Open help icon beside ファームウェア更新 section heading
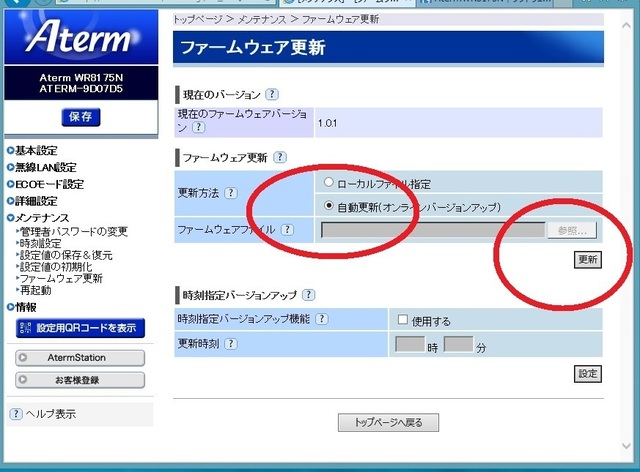Image resolution: width=640 pixels, height=472 pixels. click(x=280, y=157)
